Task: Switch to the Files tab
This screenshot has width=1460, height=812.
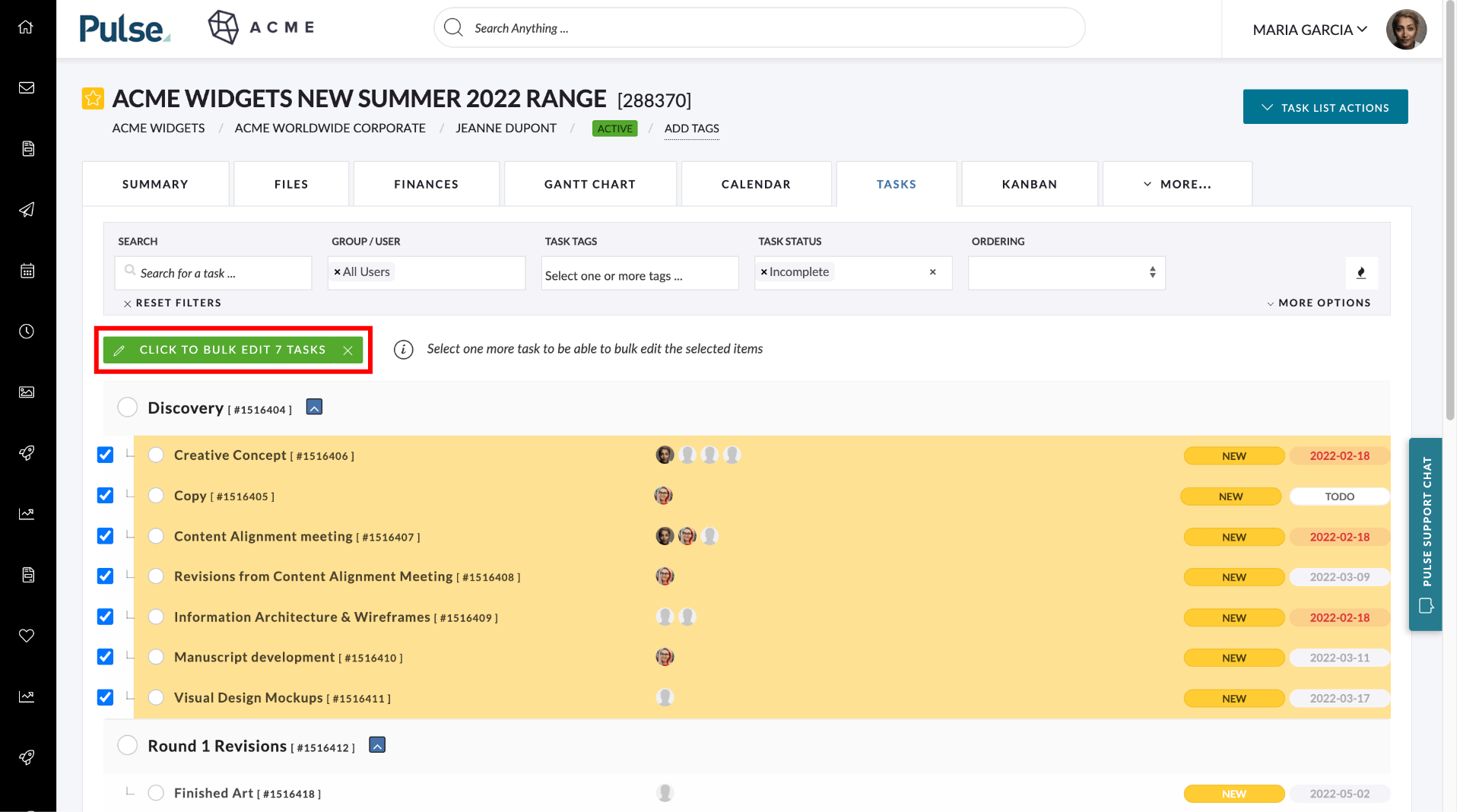Action: click(x=291, y=184)
